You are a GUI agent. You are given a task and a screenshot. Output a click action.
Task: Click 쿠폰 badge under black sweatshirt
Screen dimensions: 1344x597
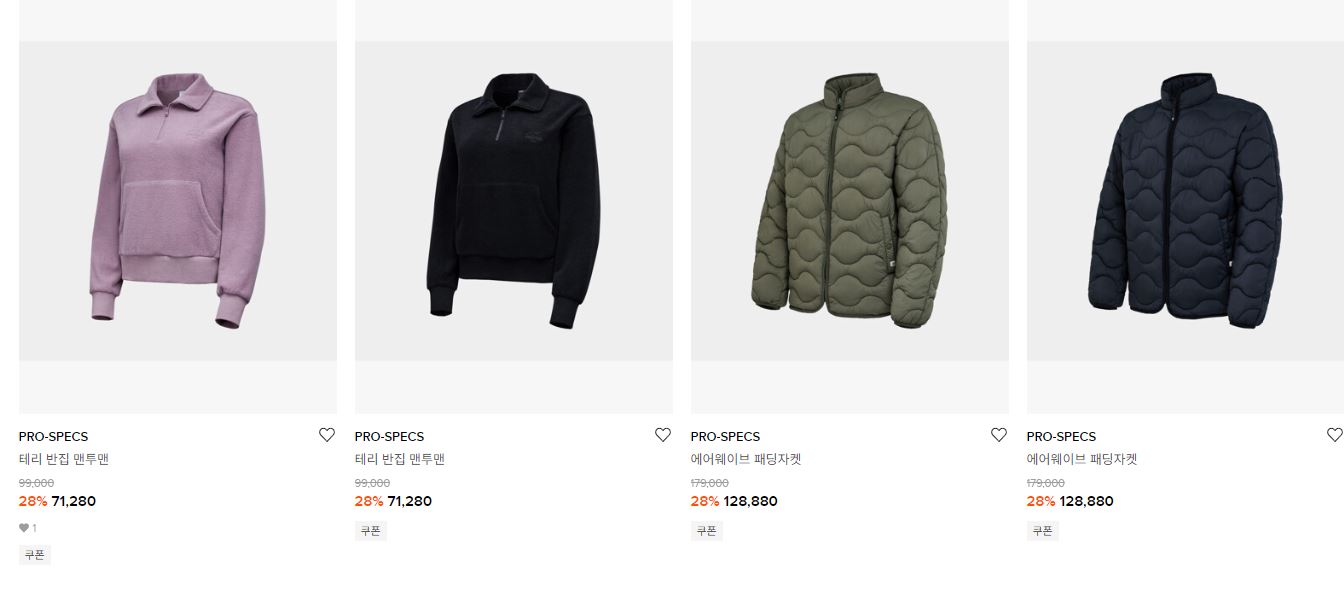371,531
